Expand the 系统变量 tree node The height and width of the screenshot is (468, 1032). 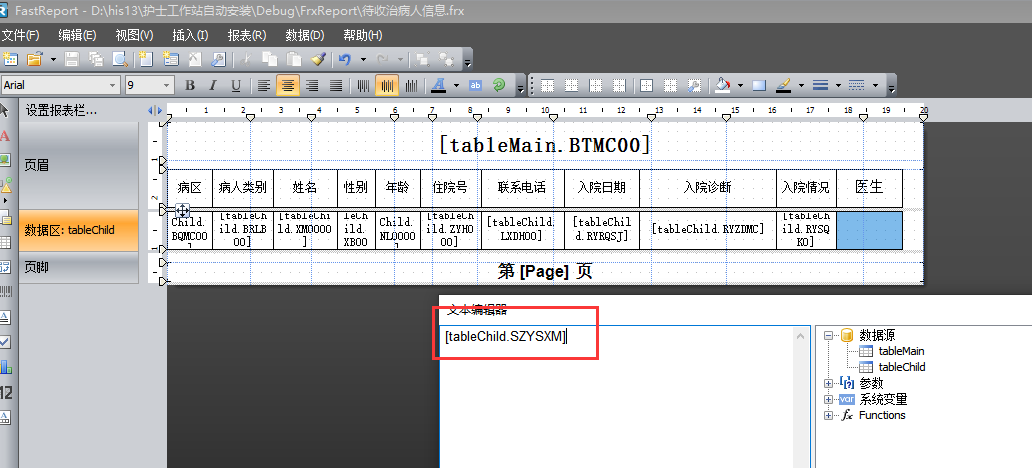click(x=829, y=399)
